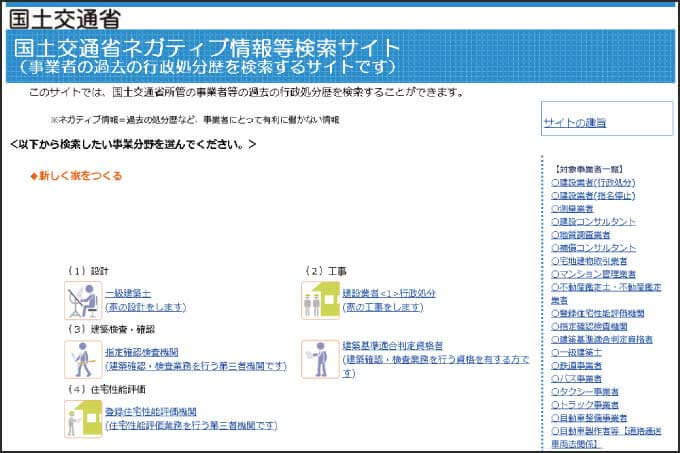Click the (4) 住宅性能評価 section heading
The image size is (680, 453).
point(107,389)
